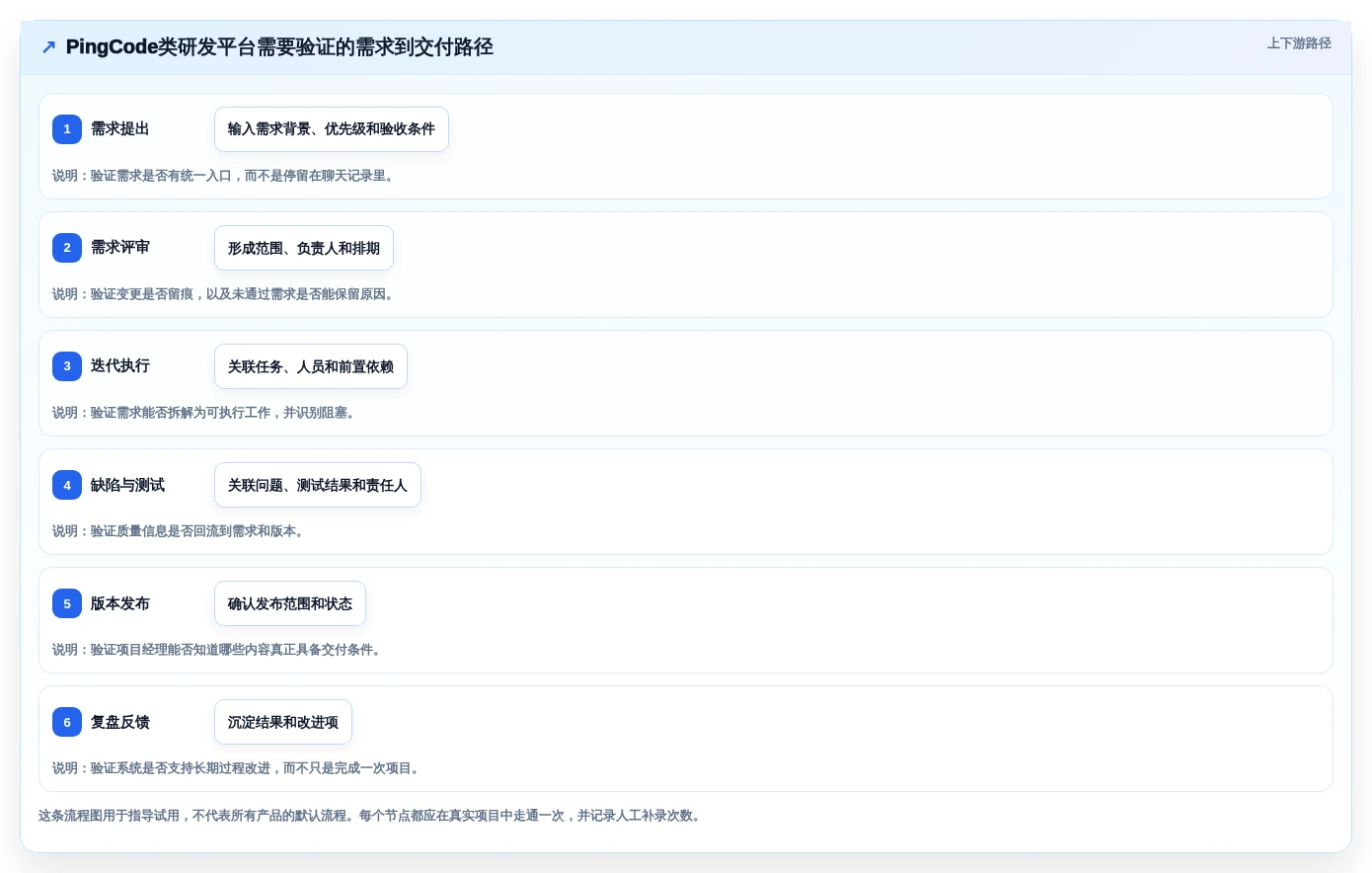
Task: Click the arrow icon beside PingCode title
Action: click(48, 47)
